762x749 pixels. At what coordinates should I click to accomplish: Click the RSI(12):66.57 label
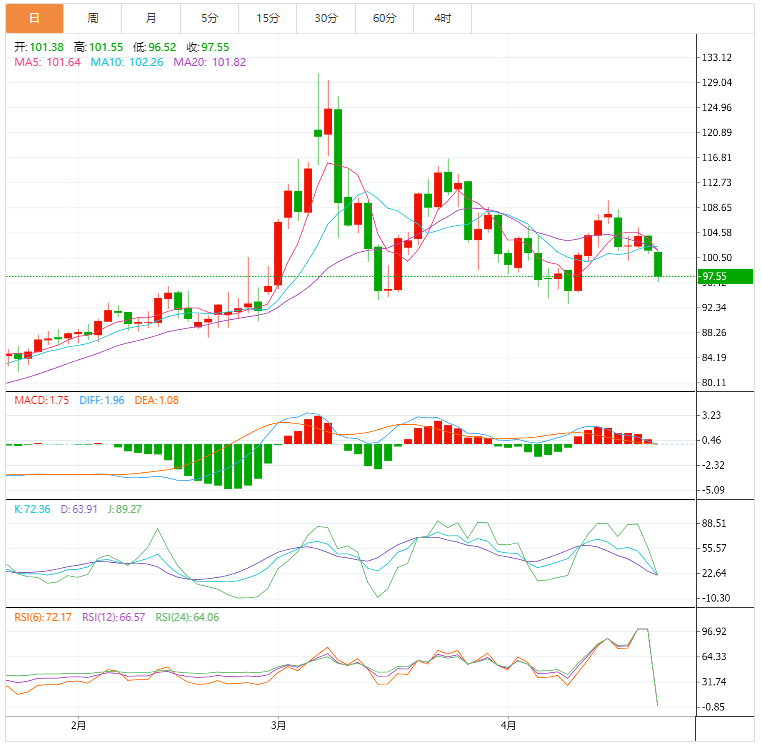(x=113, y=617)
